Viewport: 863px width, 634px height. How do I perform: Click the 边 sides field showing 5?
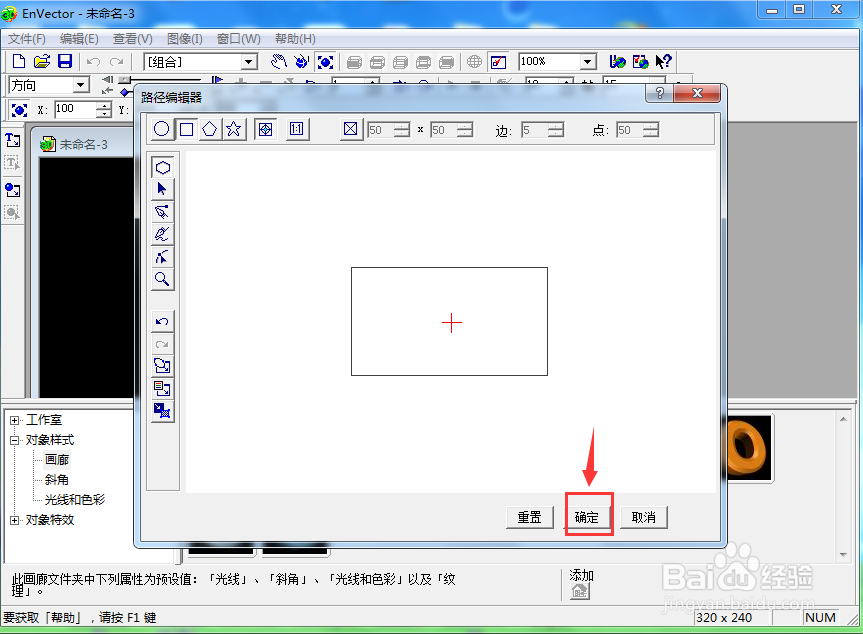(x=535, y=130)
